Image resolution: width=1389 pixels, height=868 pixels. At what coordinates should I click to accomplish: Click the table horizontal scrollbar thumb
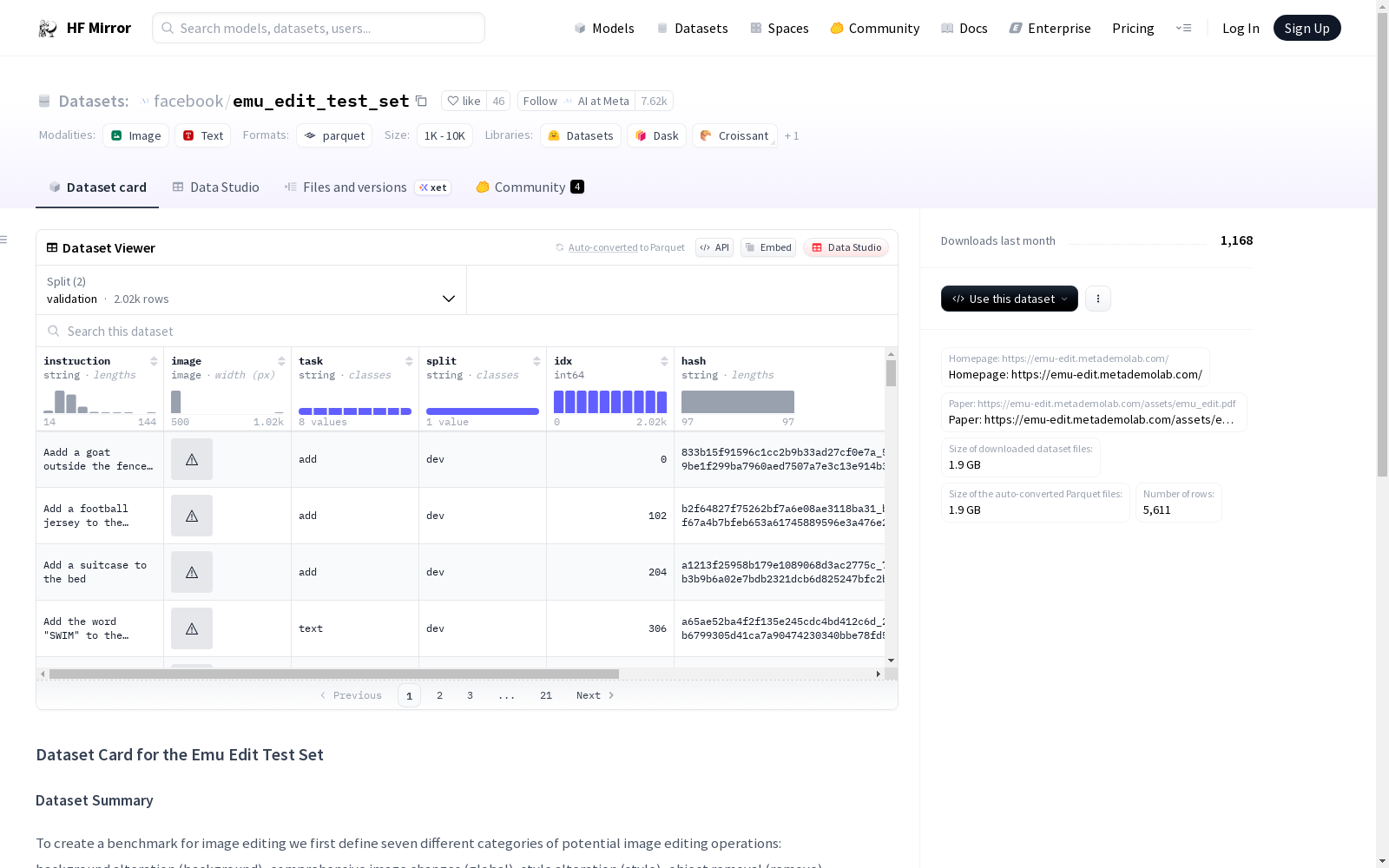pyautogui.click(x=334, y=674)
